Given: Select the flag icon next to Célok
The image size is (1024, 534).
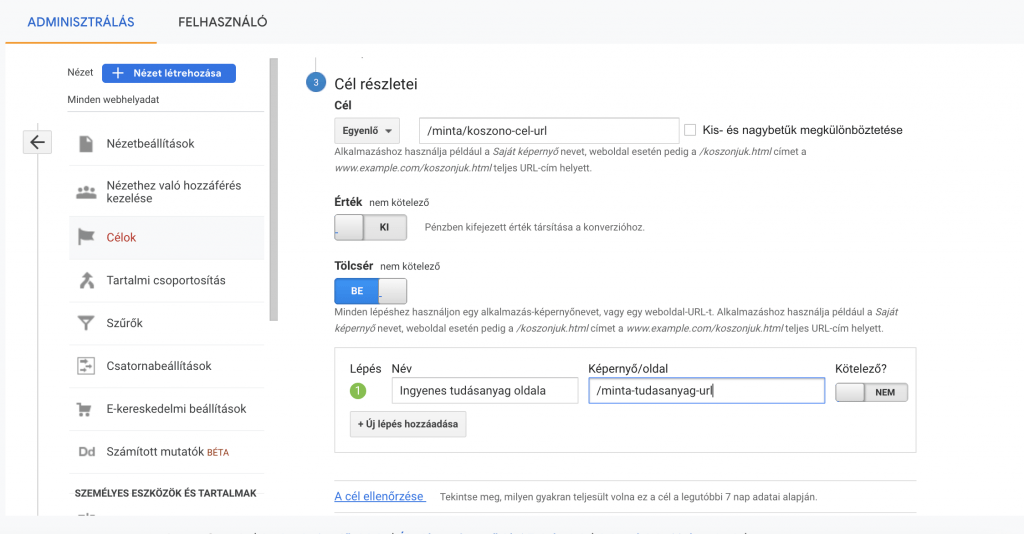Looking at the screenshot, I should click(86, 237).
